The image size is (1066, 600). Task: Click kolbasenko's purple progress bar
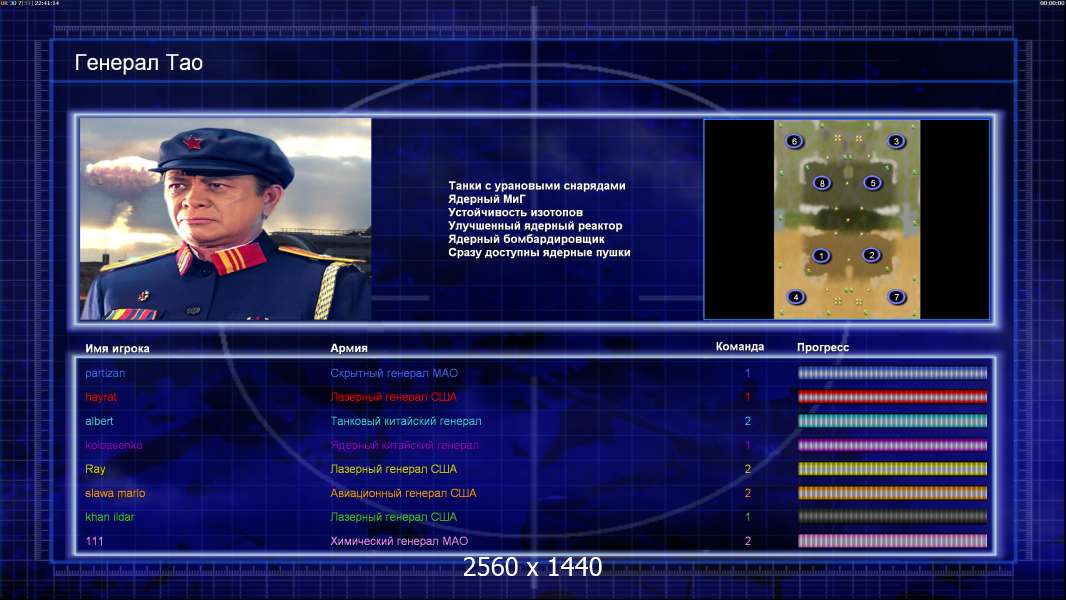pos(892,445)
